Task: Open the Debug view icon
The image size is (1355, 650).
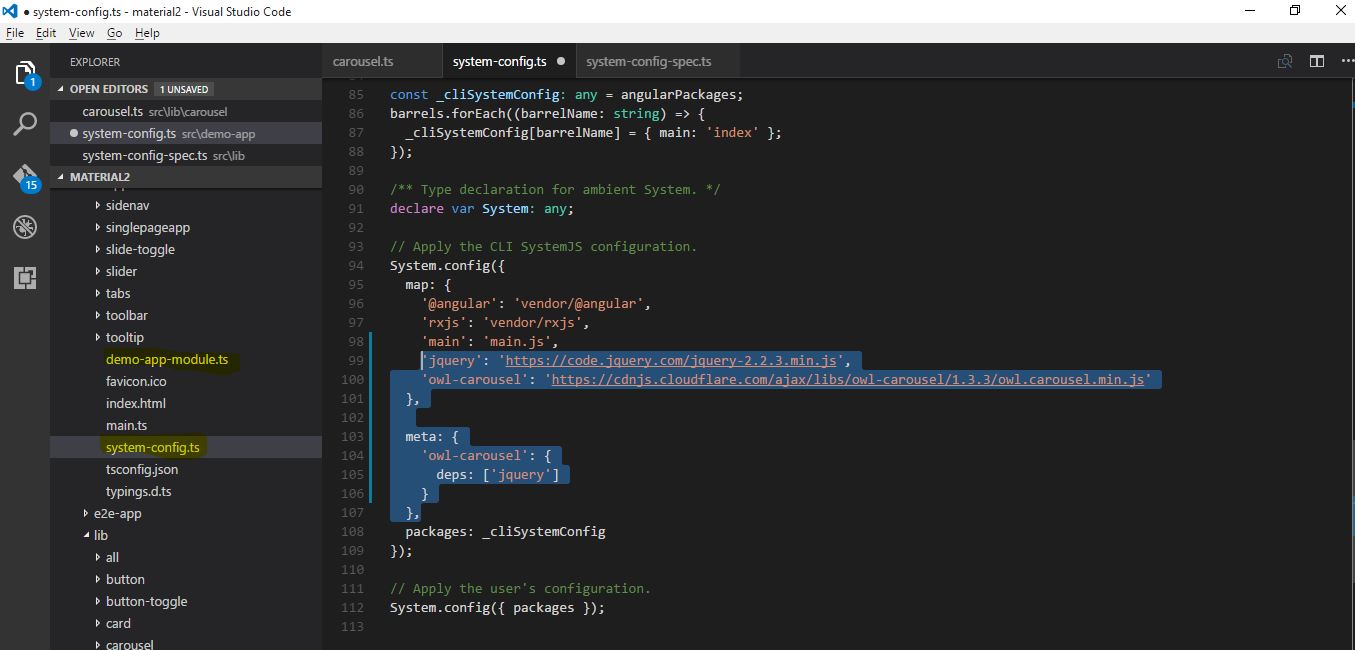Action: pyautogui.click(x=25, y=226)
